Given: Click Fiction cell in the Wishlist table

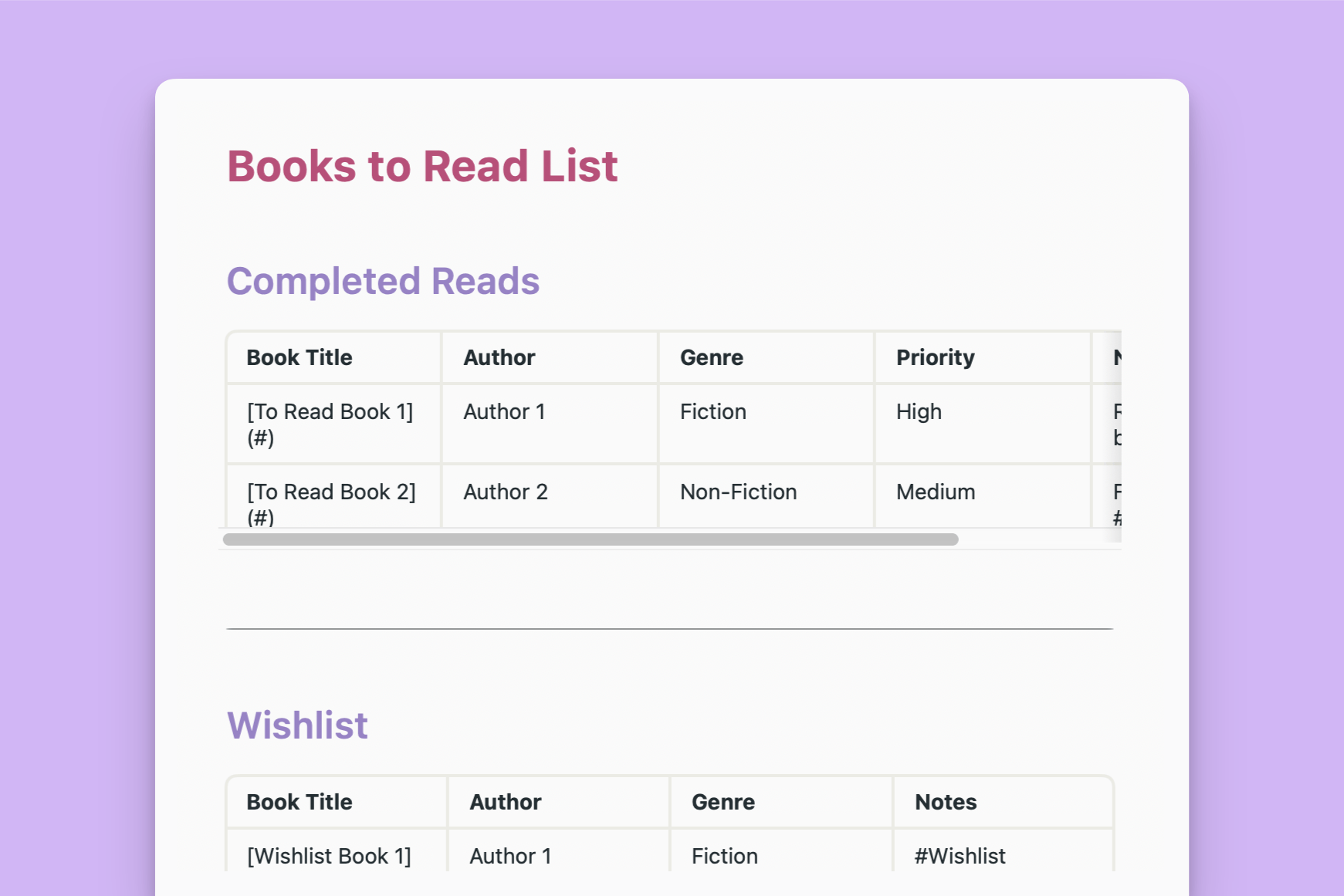Looking at the screenshot, I should [724, 856].
